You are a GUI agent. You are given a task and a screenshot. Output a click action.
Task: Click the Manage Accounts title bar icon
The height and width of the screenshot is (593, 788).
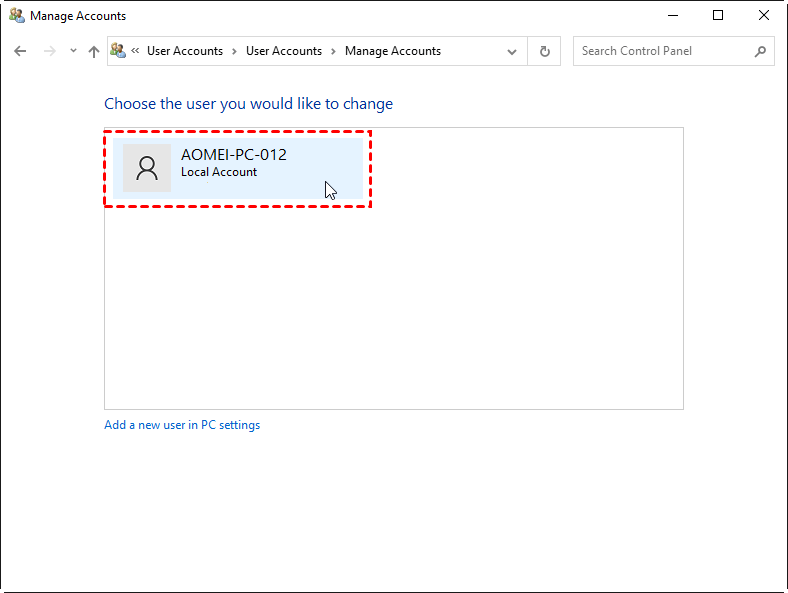[x=17, y=16]
